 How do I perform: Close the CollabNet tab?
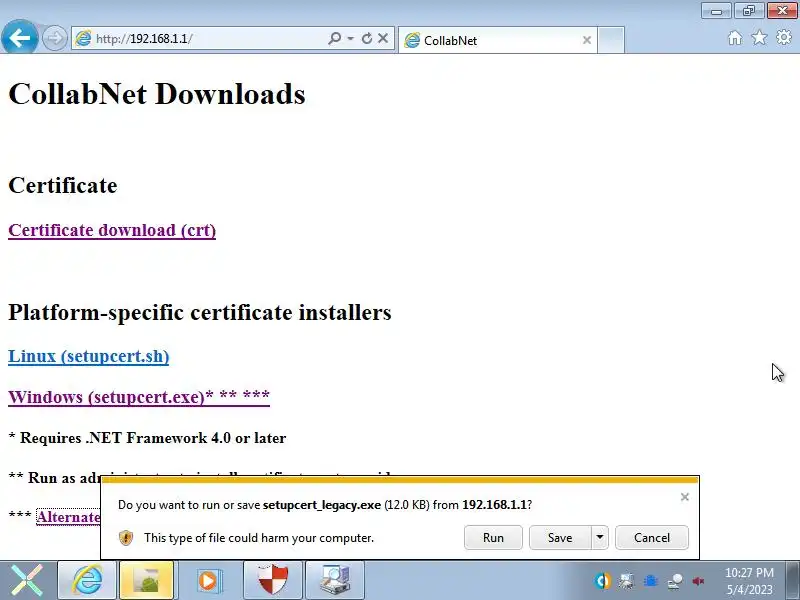(587, 40)
